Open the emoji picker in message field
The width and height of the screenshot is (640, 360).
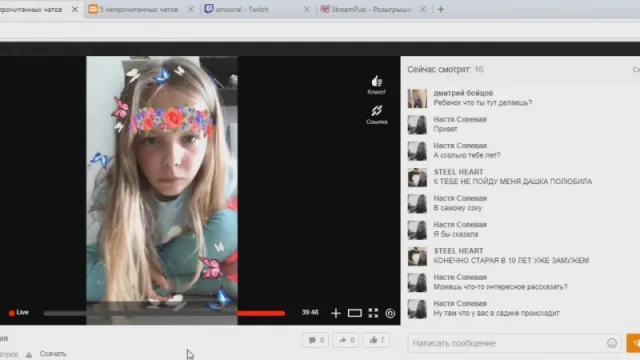[612, 343]
